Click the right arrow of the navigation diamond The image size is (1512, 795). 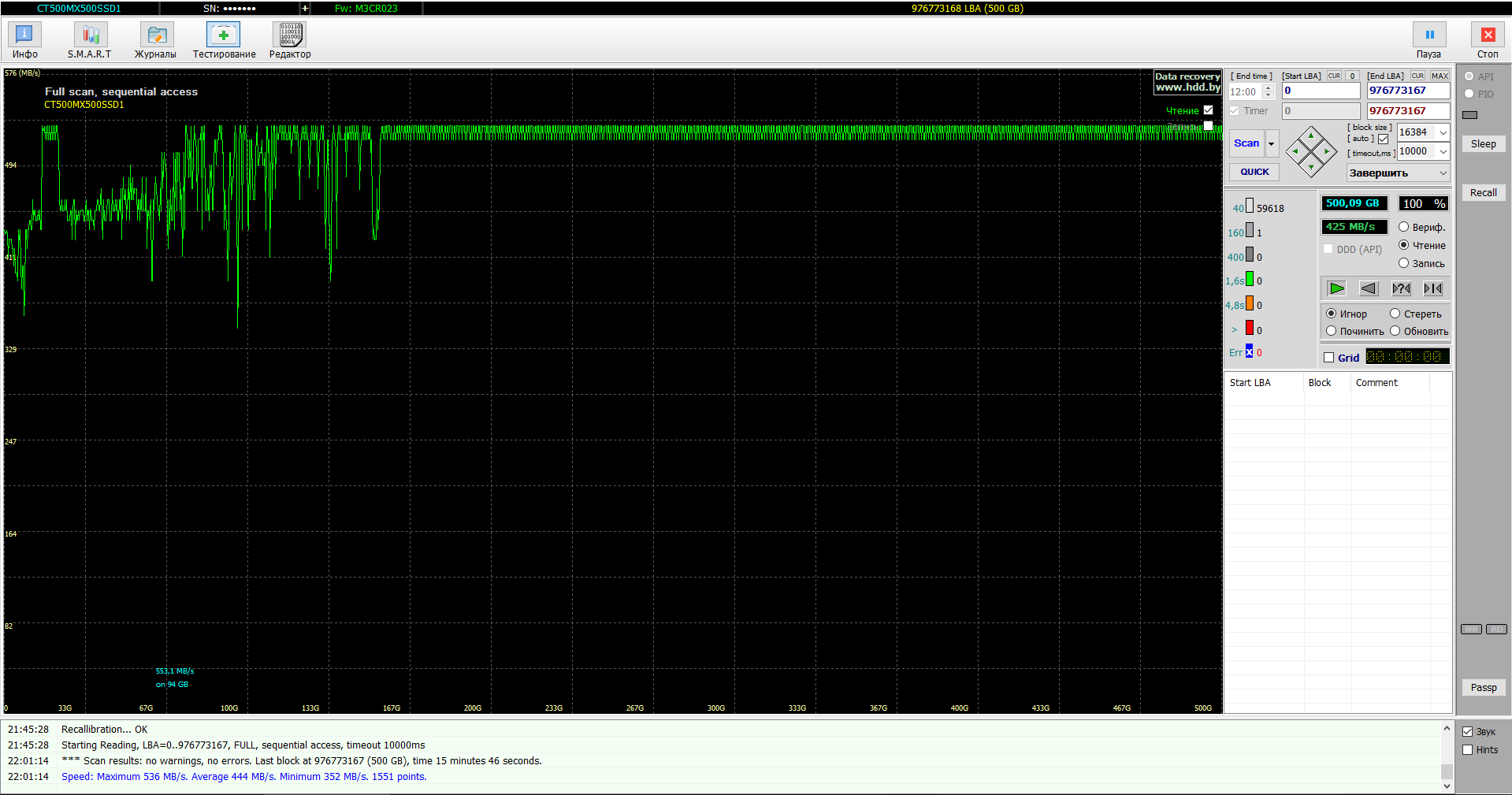[1328, 151]
